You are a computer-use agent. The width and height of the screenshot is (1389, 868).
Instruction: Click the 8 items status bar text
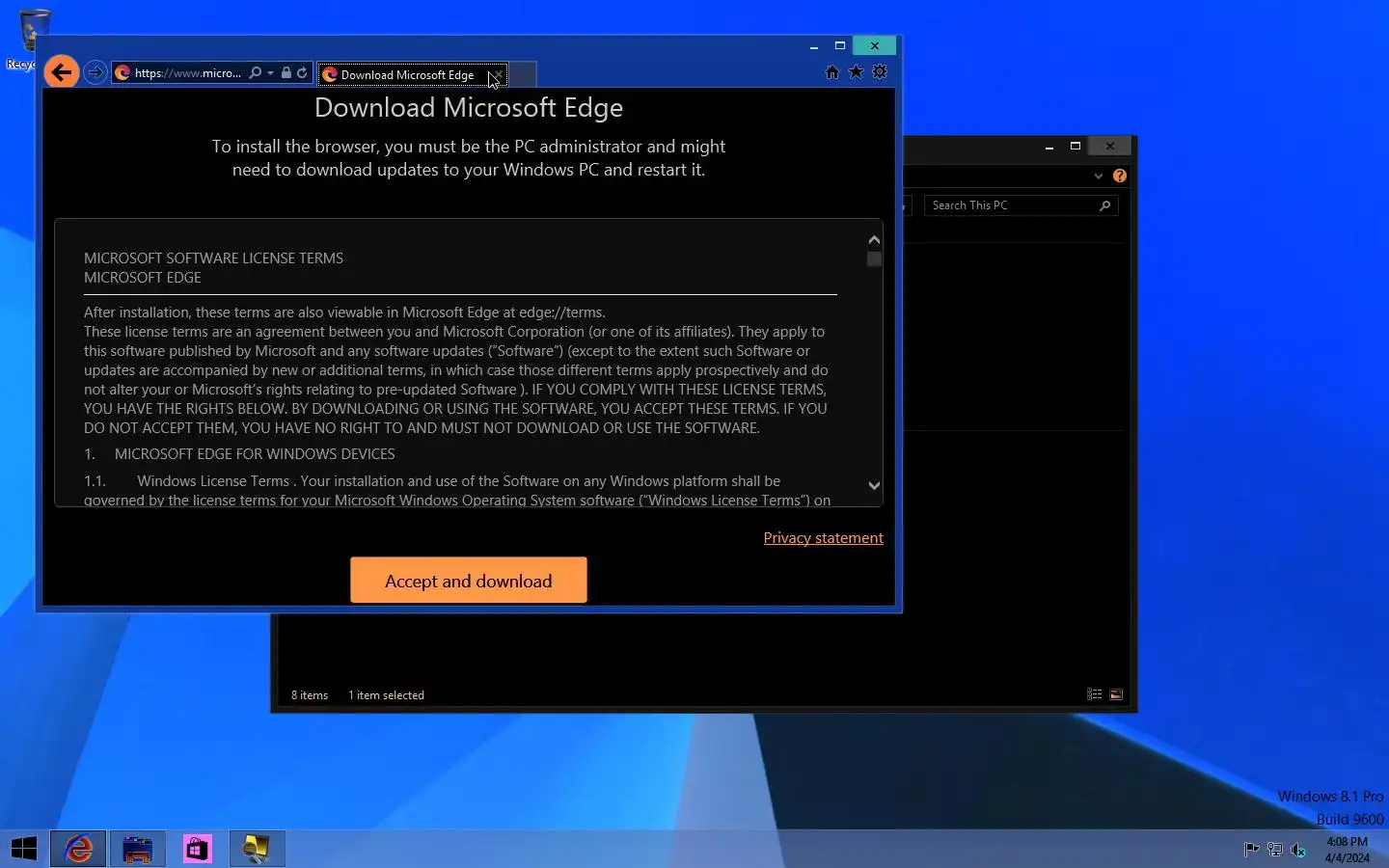(x=310, y=695)
